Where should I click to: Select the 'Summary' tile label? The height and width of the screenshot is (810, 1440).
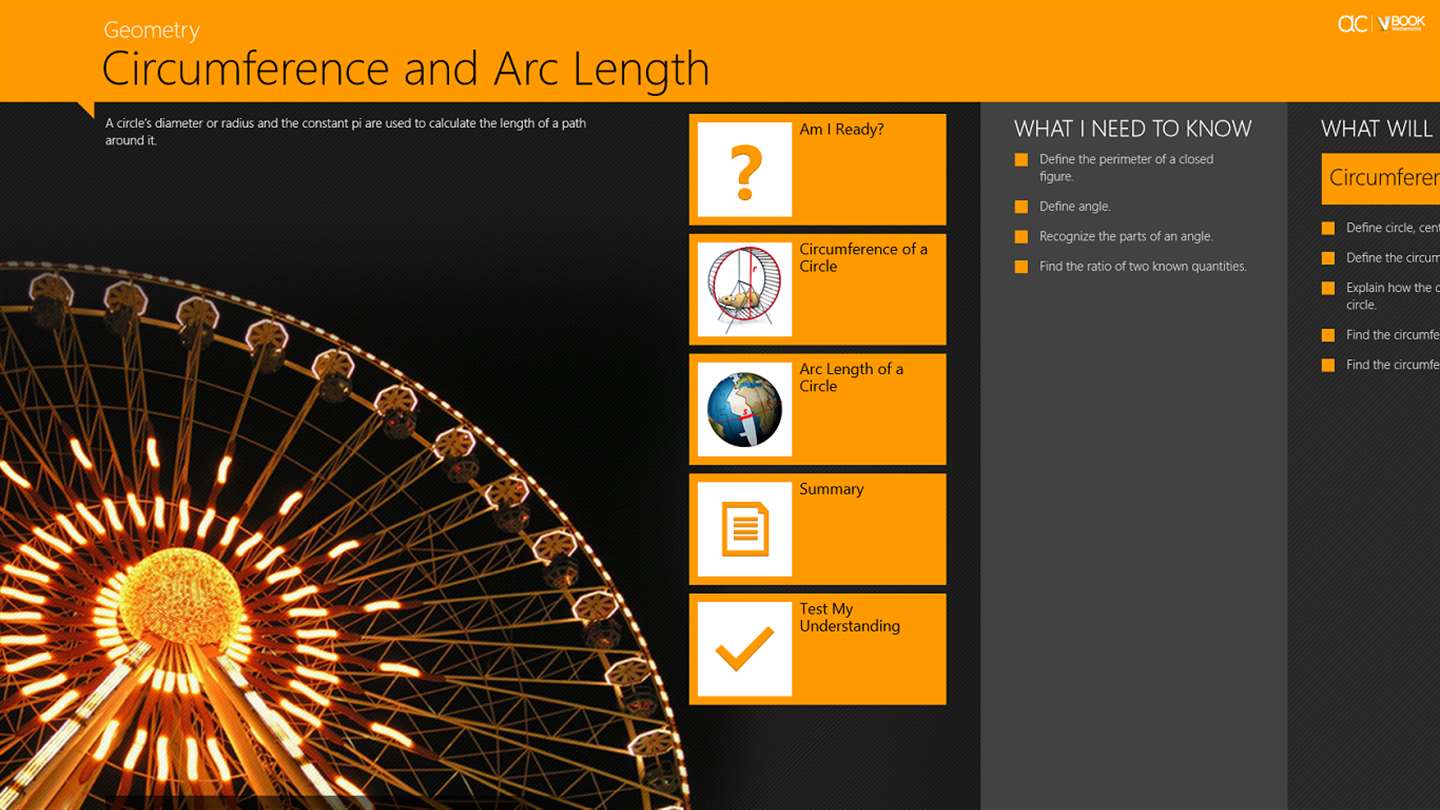(x=831, y=489)
